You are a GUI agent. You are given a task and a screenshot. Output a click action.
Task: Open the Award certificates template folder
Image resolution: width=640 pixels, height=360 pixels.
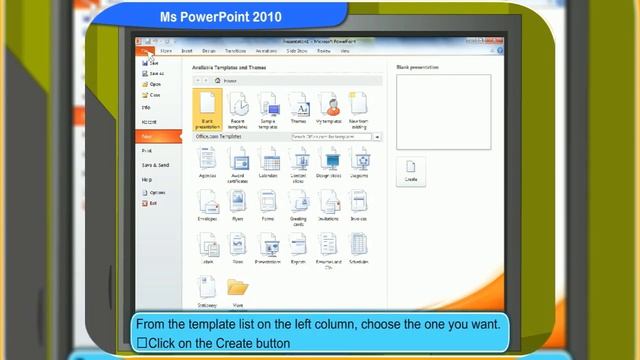click(238, 165)
